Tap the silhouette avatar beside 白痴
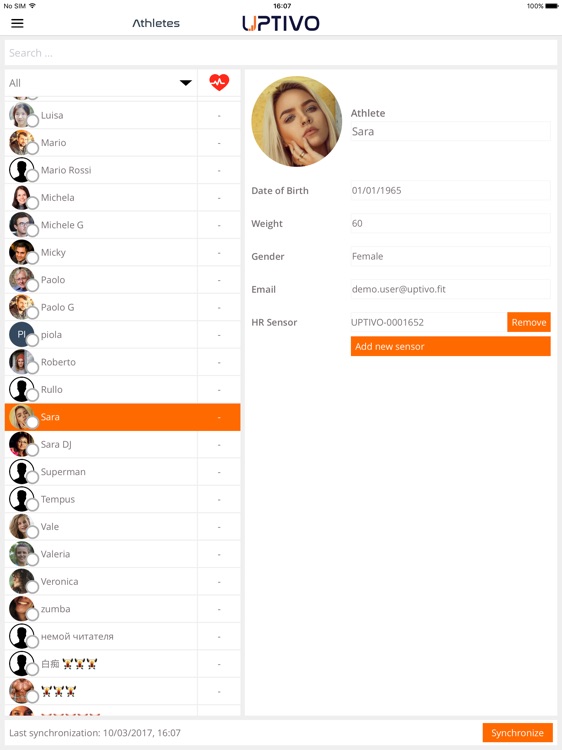This screenshot has width=562, height=750. point(22,664)
